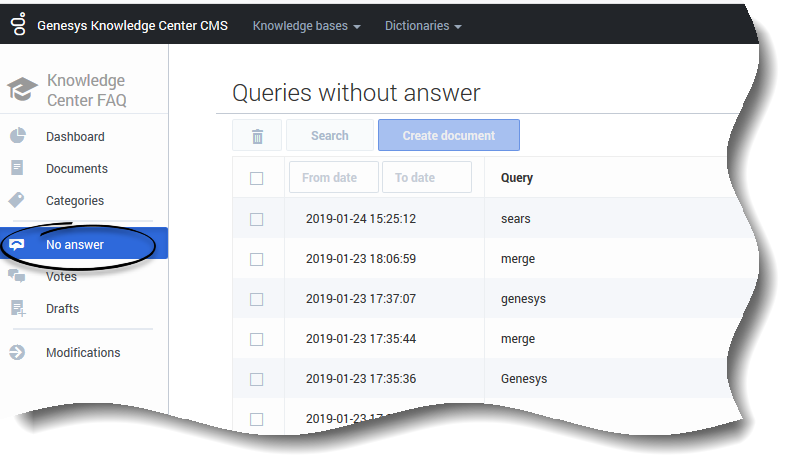Click the From date filter field

coord(333,178)
